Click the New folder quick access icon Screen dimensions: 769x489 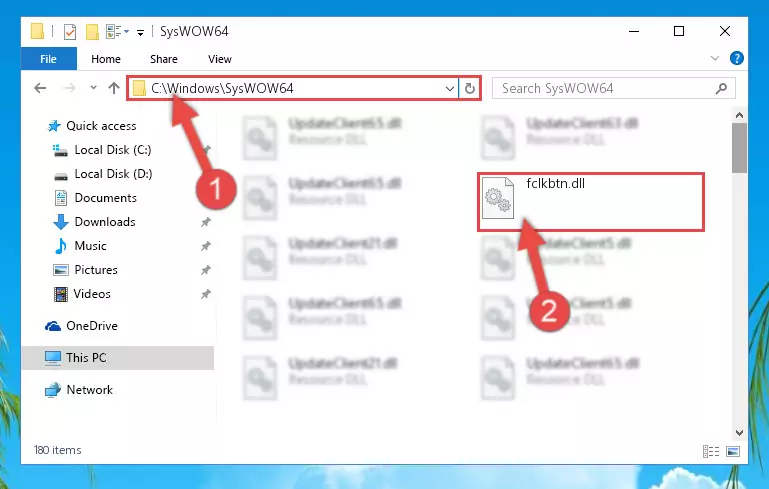click(92, 32)
